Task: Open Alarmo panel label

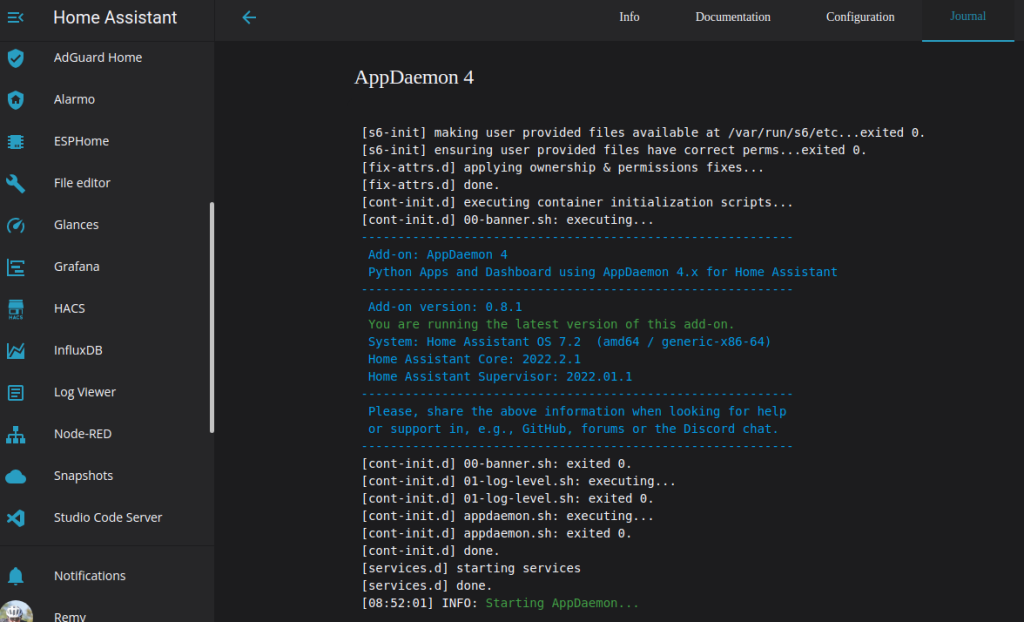Action: [x=74, y=99]
